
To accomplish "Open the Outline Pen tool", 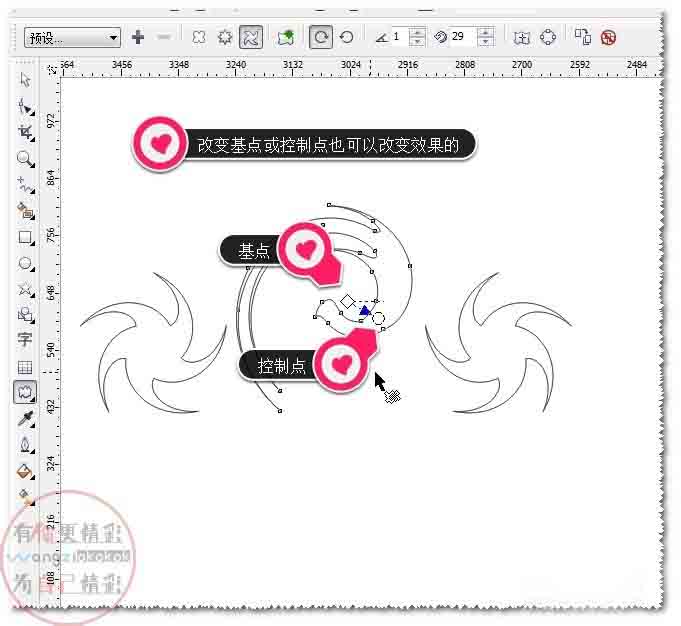I will [25, 445].
